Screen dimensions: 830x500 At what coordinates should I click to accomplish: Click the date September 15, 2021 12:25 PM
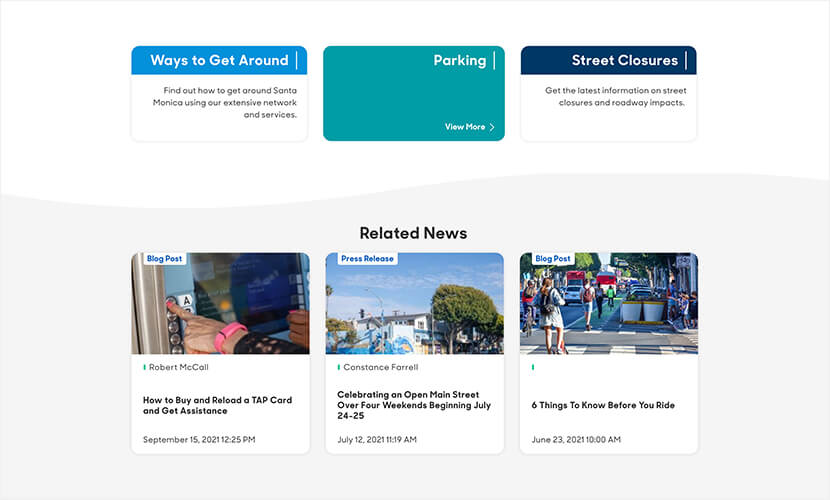coord(199,440)
